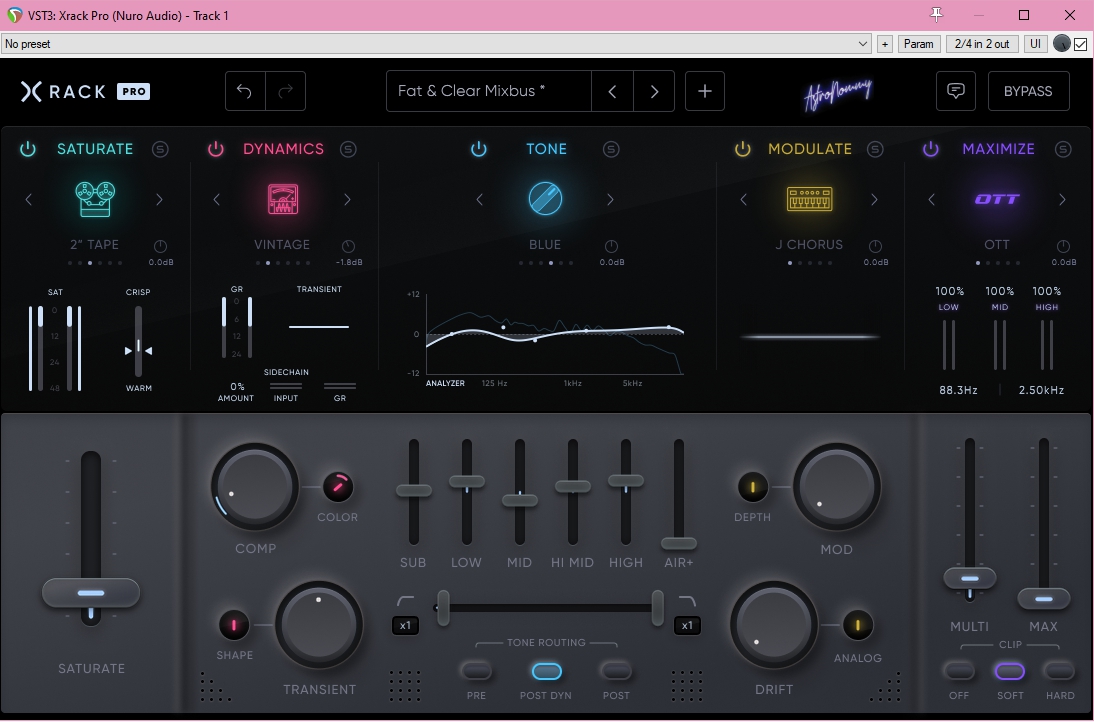
Task: Toggle the Tone module power
Action: 479,149
